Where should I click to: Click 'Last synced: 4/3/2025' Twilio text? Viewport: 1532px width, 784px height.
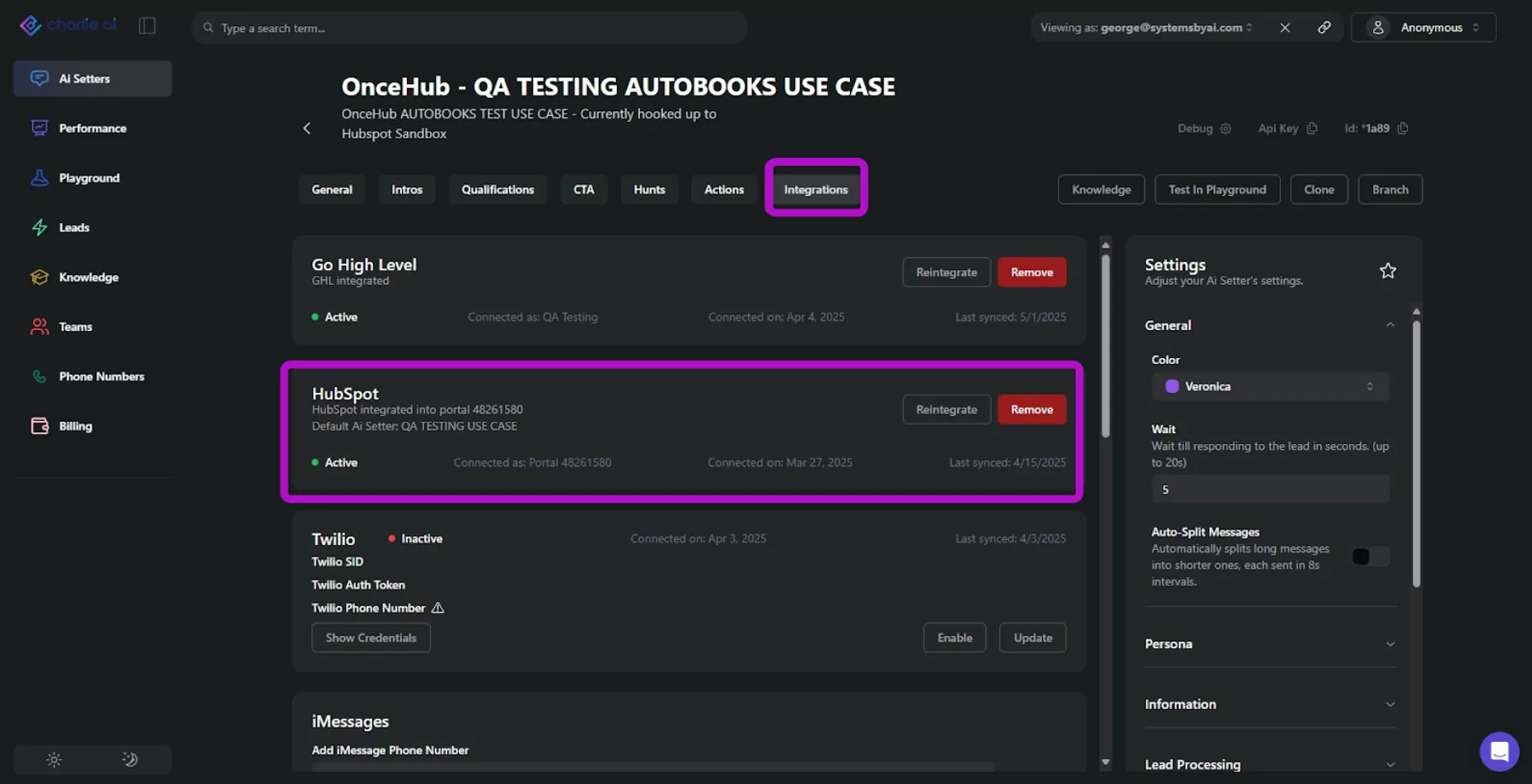1011,539
